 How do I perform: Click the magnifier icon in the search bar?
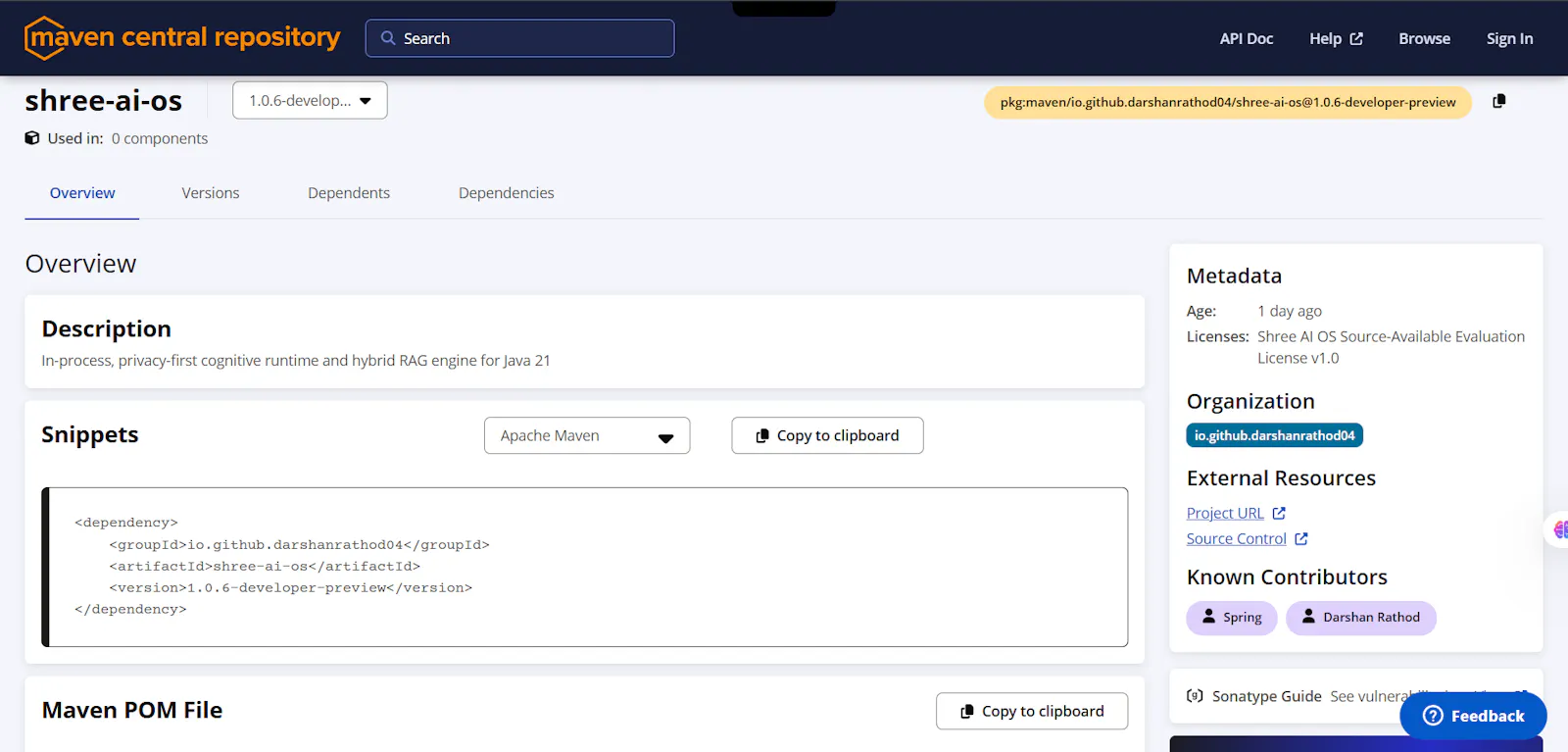(x=388, y=38)
